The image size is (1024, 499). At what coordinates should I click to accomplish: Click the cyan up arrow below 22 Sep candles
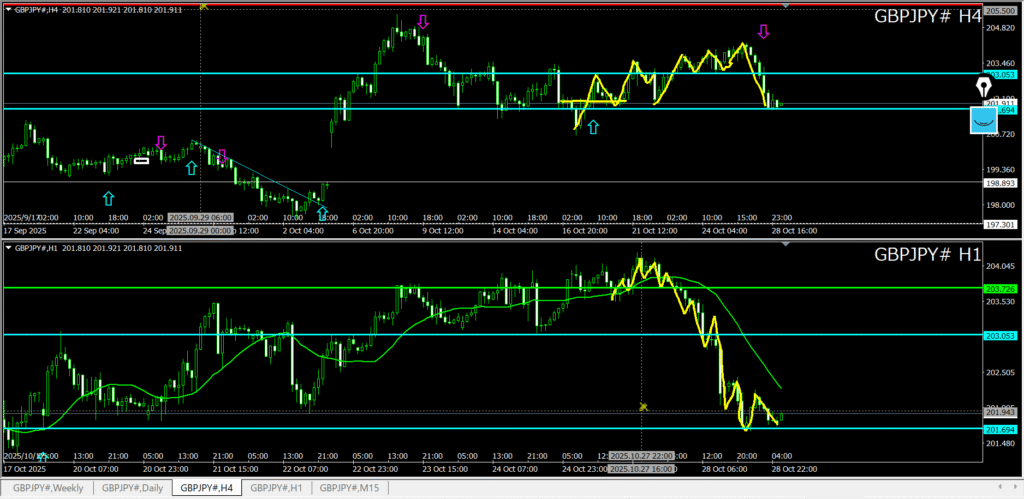click(x=108, y=198)
